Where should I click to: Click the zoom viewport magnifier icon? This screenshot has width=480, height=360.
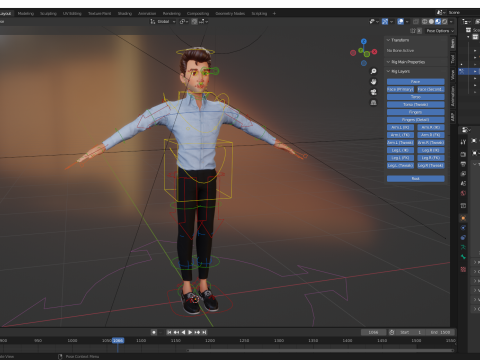coord(374,71)
